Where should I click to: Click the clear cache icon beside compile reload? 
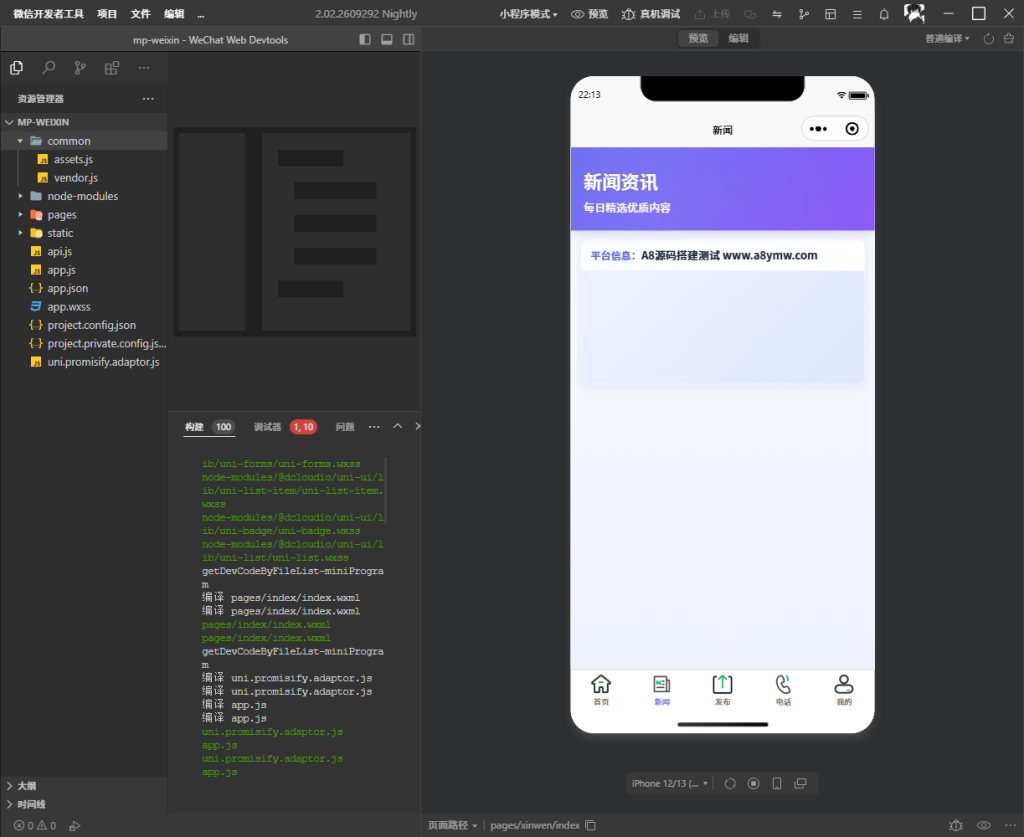click(1009, 39)
